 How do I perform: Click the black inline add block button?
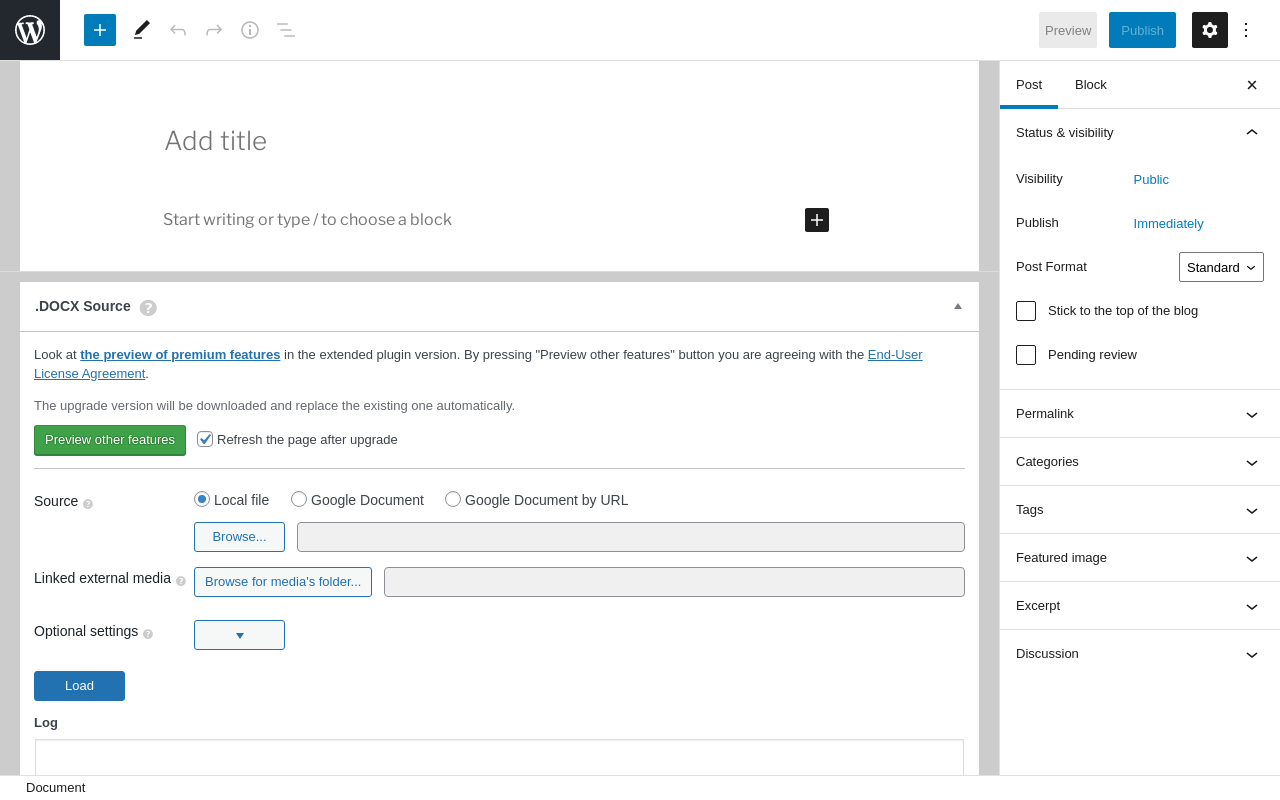(x=817, y=220)
